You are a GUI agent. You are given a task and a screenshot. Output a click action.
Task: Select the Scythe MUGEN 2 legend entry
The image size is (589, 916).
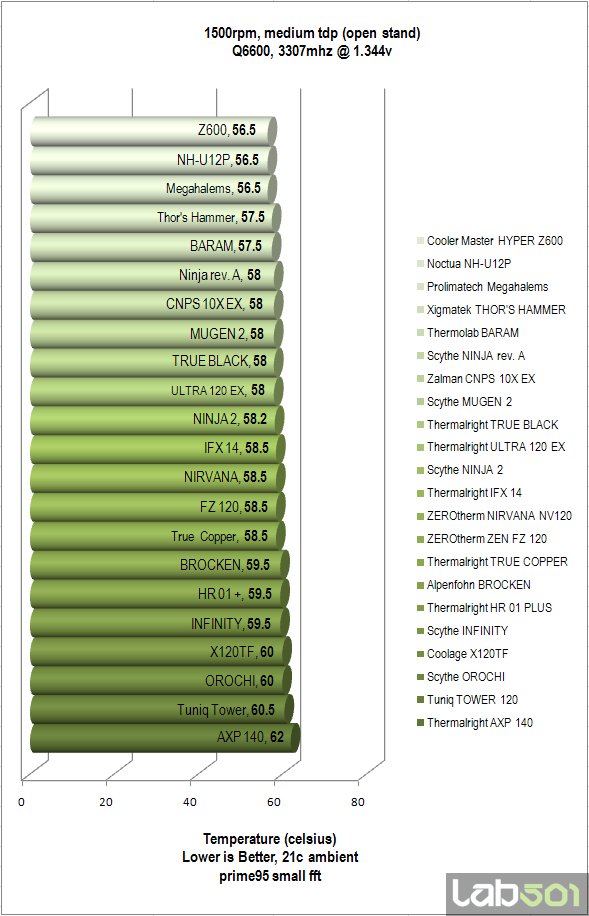(465, 402)
